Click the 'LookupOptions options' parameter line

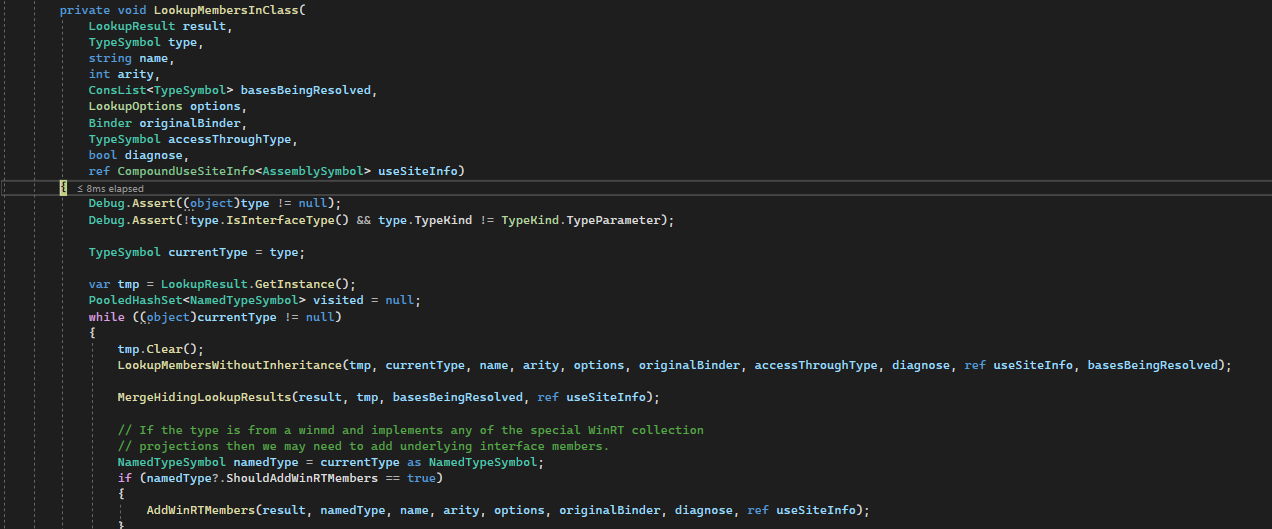[168, 106]
